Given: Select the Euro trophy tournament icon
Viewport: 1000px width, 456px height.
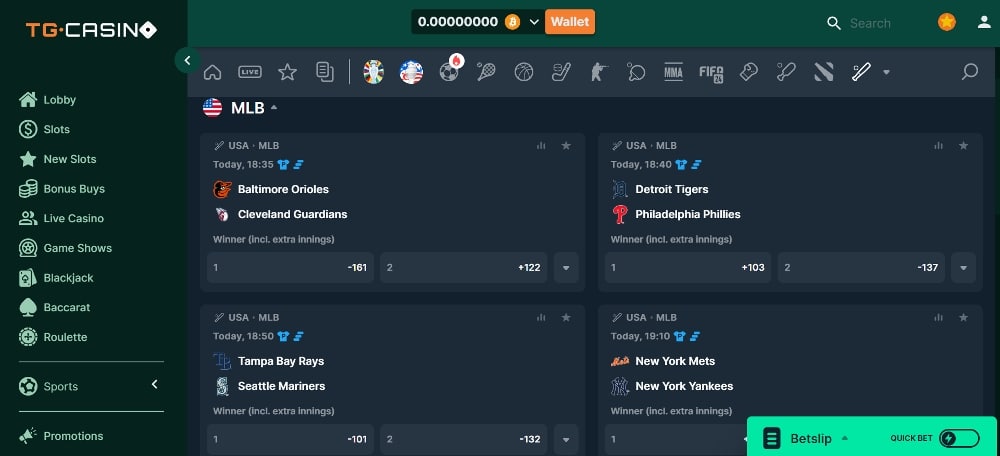Looking at the screenshot, I should (374, 72).
